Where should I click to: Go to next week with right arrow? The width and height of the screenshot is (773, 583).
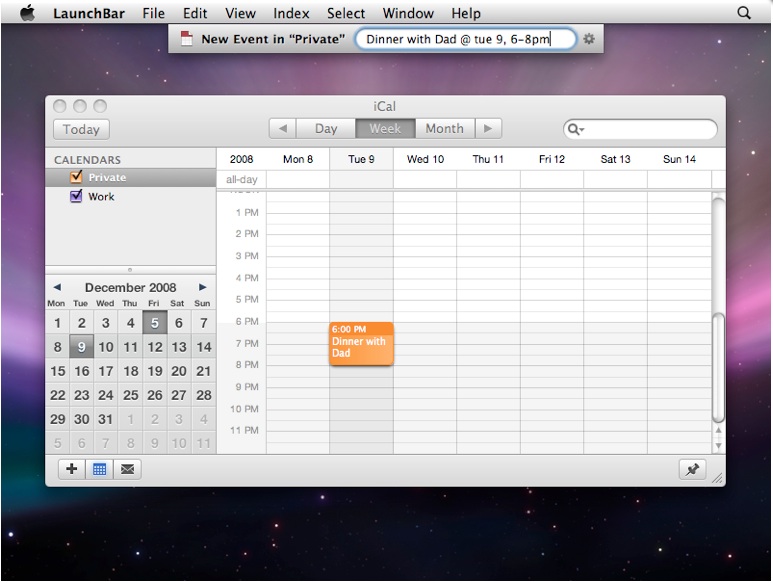[x=487, y=128]
